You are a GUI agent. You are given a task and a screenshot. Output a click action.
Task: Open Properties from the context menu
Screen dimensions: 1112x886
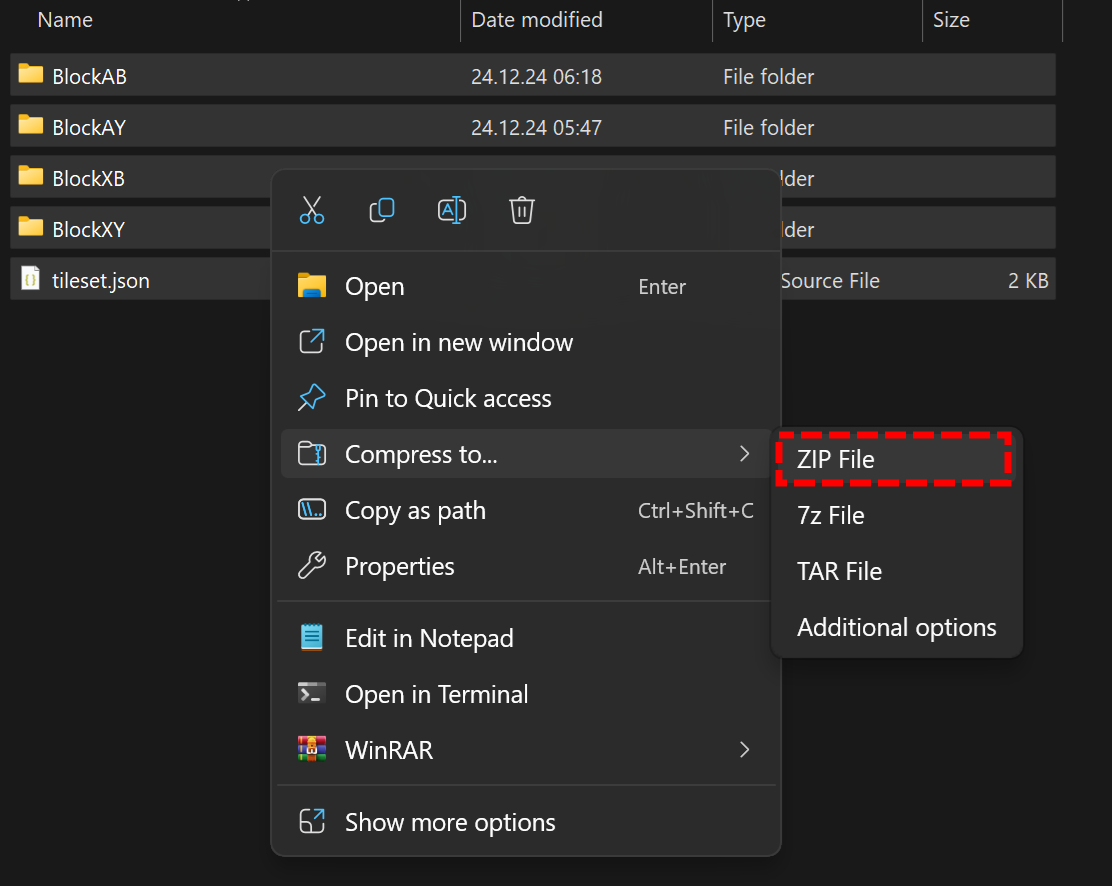click(526, 566)
